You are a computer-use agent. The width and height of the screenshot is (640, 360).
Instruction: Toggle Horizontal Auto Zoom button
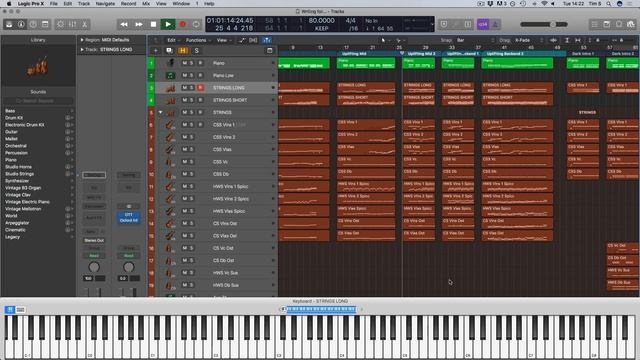578,40
